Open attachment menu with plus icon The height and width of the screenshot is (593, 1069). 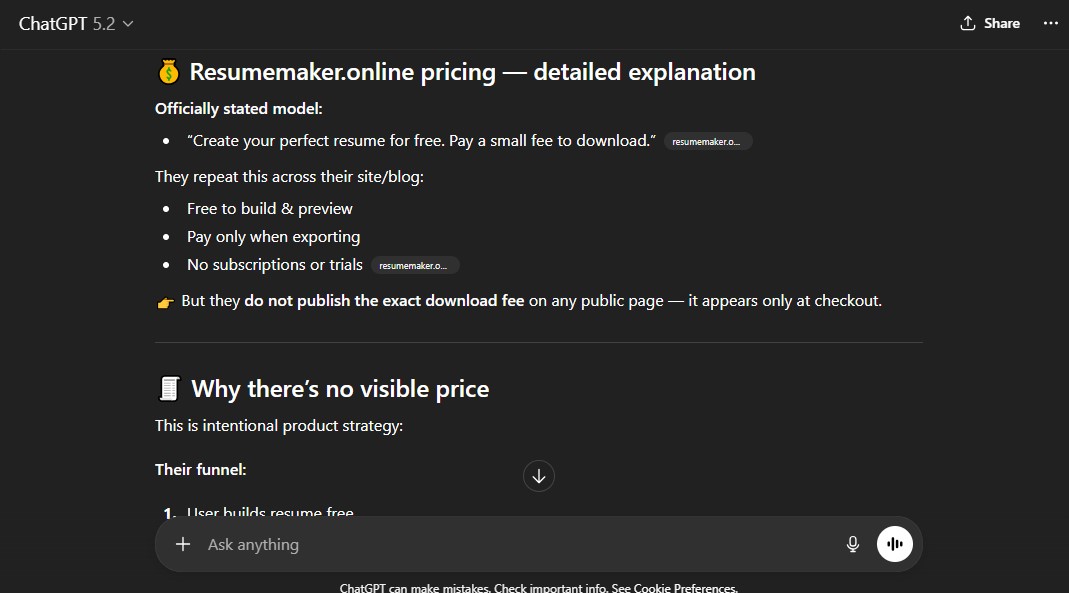[x=183, y=544]
